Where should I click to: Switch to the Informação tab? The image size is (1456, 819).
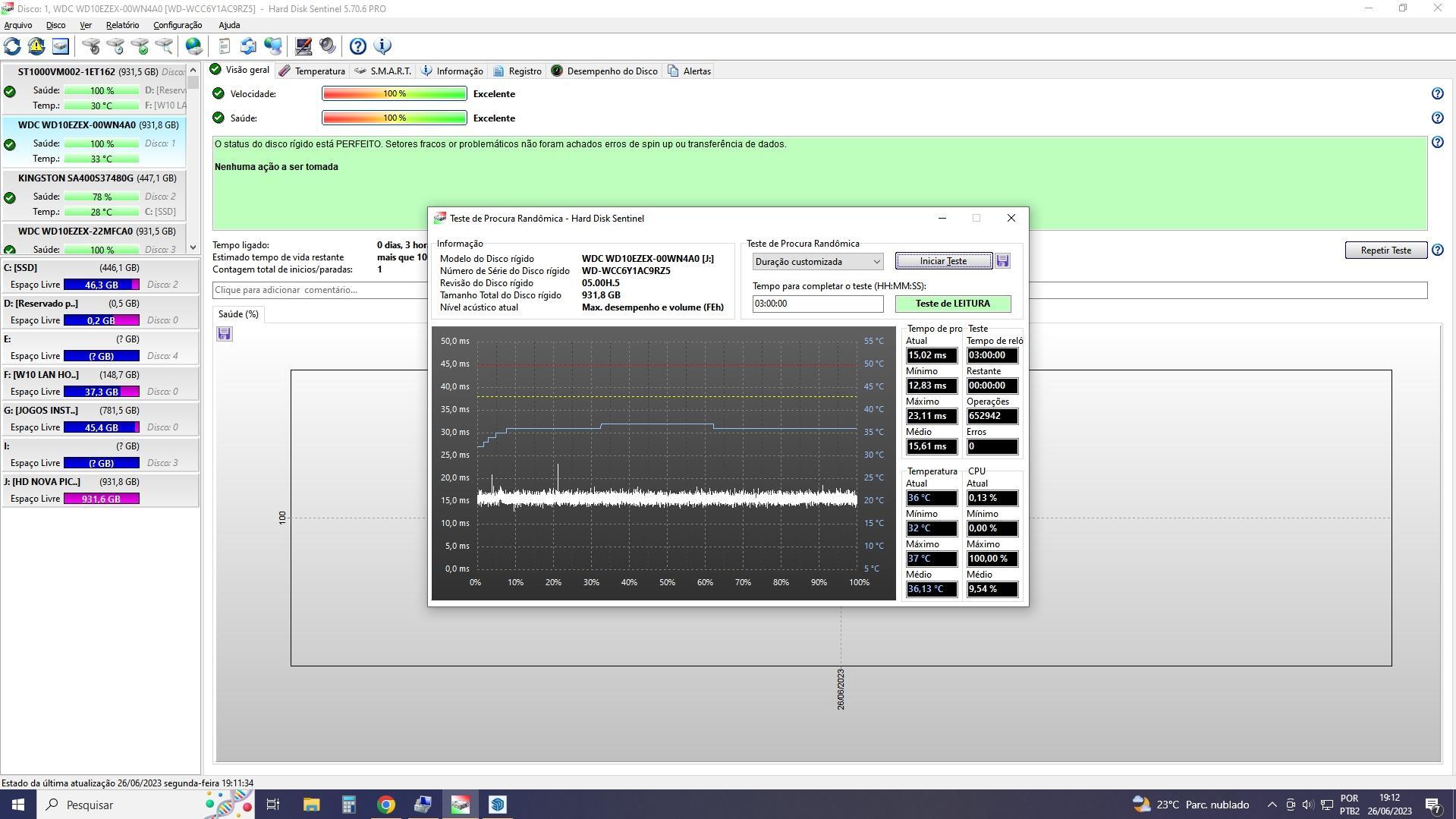452,71
